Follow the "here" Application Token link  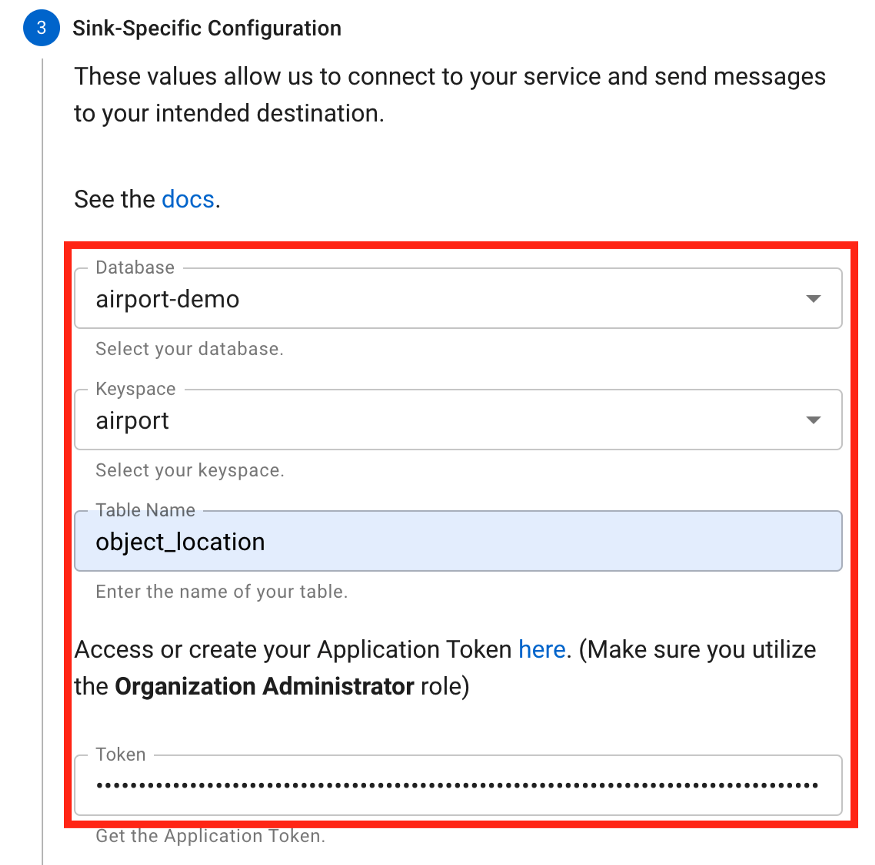542,650
